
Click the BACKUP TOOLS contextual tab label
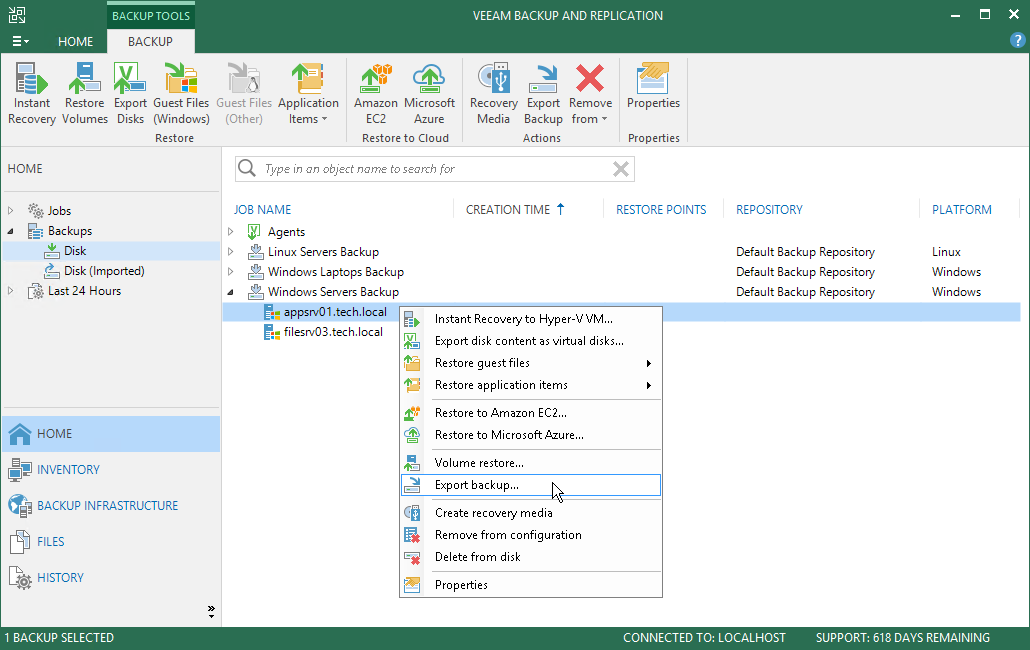coord(151,16)
